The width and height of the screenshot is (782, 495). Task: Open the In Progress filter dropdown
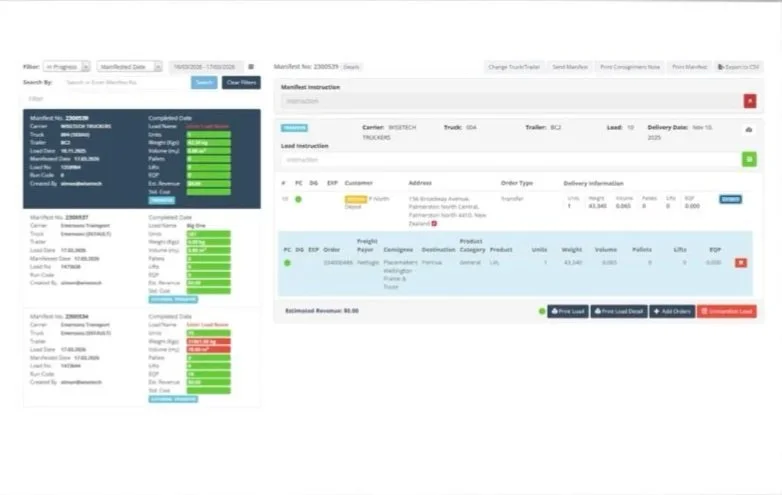click(66, 67)
